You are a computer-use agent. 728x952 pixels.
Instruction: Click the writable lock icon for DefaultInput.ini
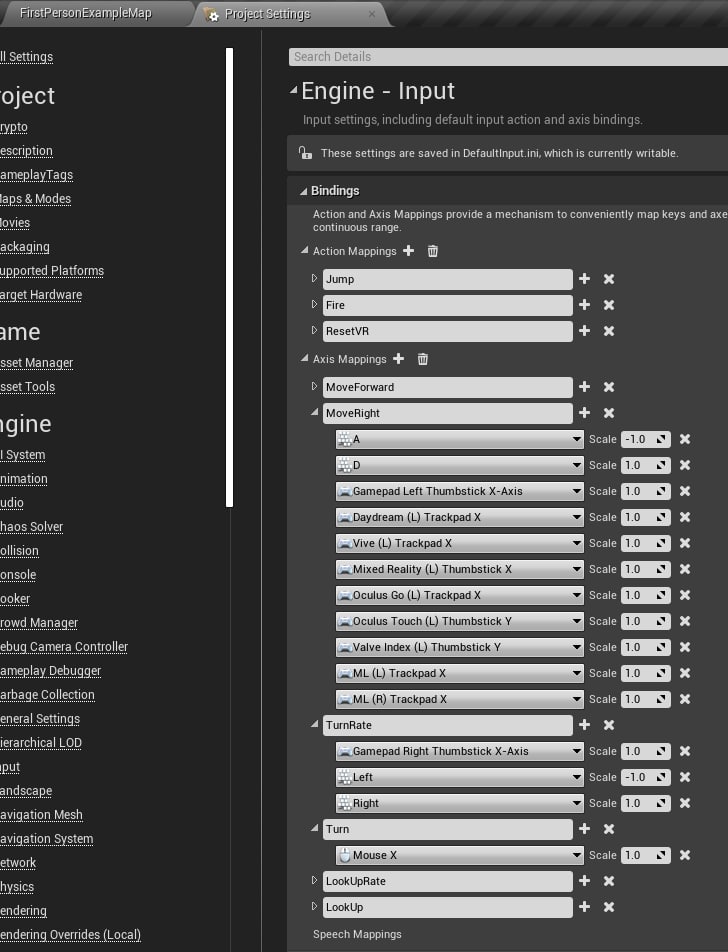click(305, 153)
